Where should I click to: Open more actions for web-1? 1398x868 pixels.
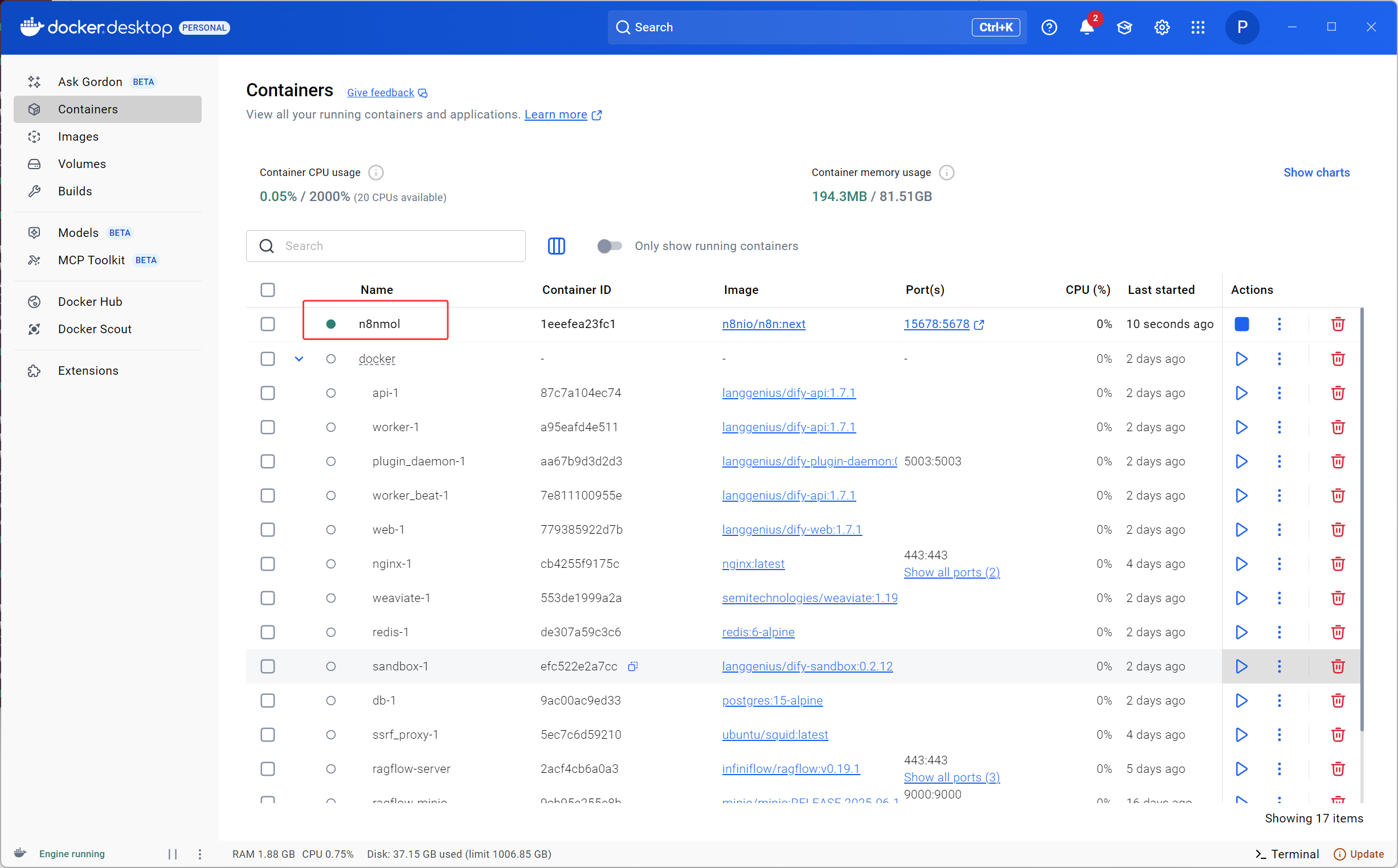pyautogui.click(x=1278, y=529)
